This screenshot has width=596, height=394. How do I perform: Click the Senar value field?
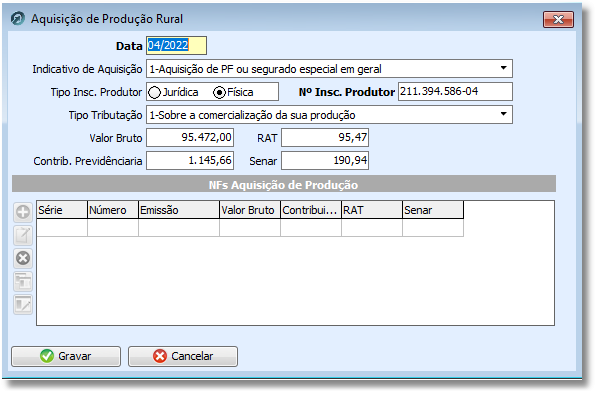pos(325,160)
